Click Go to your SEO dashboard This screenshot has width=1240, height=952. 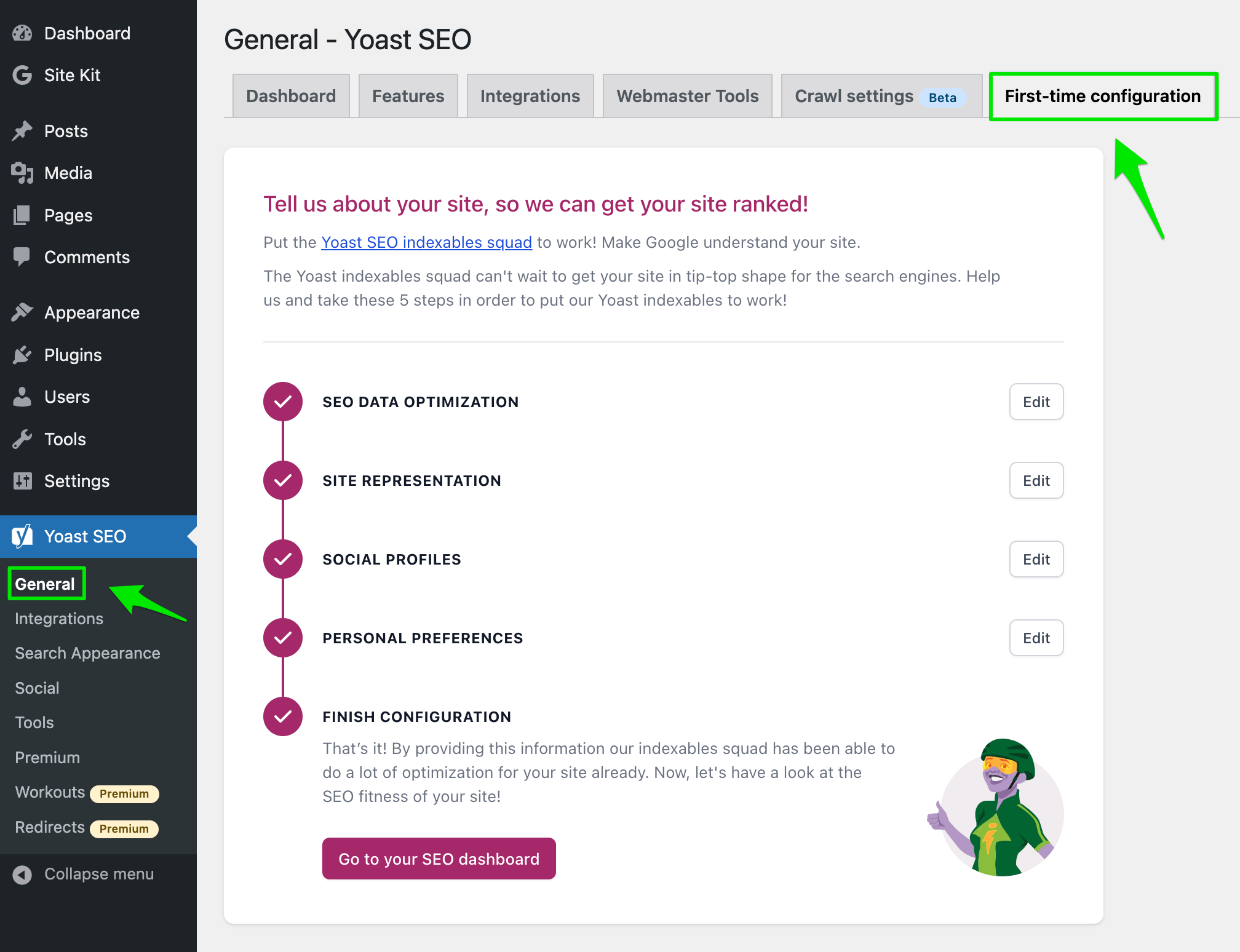(x=439, y=859)
